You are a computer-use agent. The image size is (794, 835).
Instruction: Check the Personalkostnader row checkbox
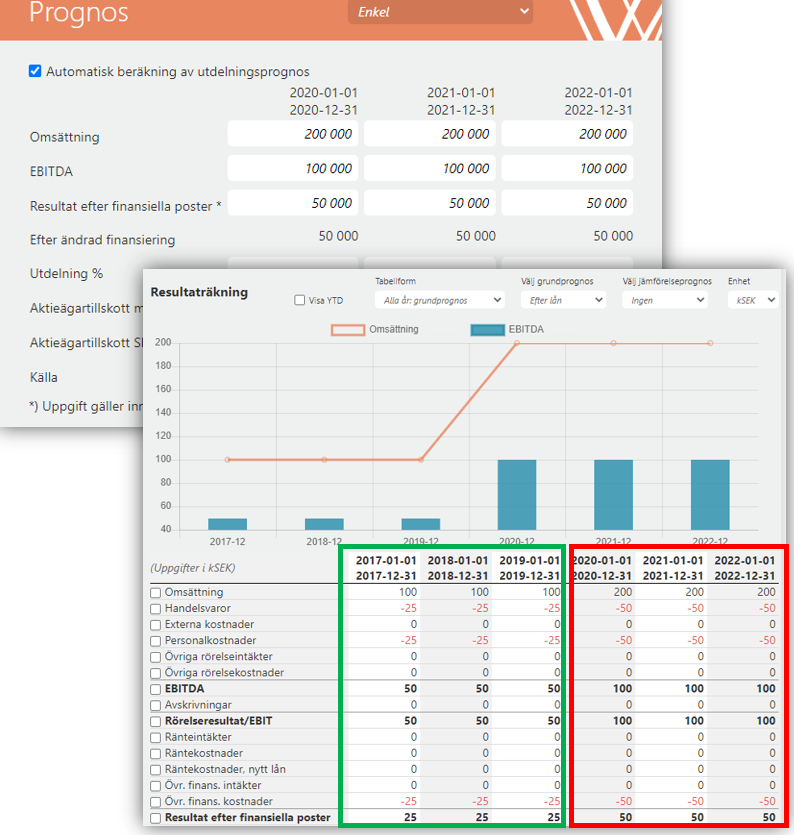click(155, 641)
